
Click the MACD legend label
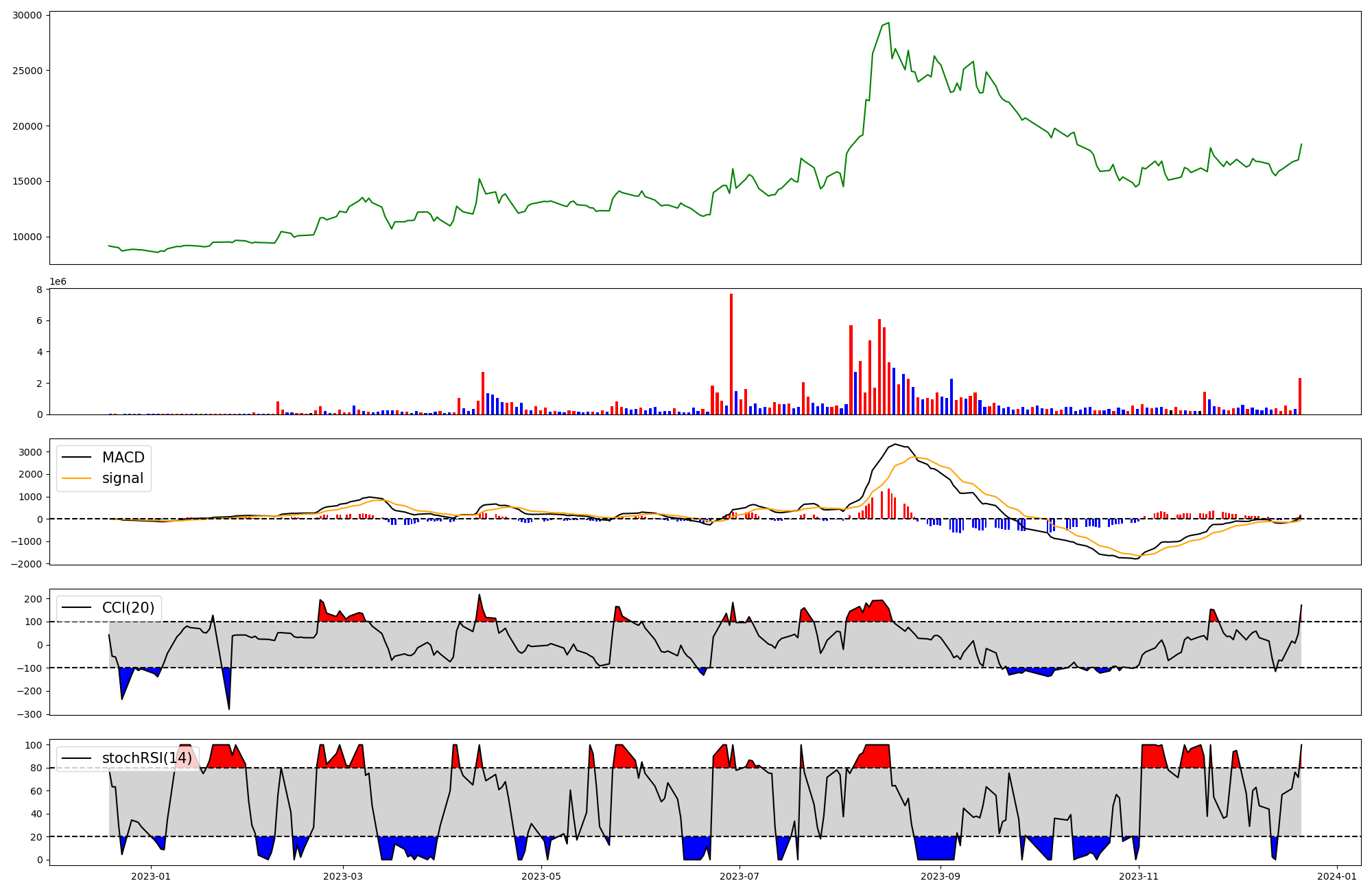click(x=123, y=458)
